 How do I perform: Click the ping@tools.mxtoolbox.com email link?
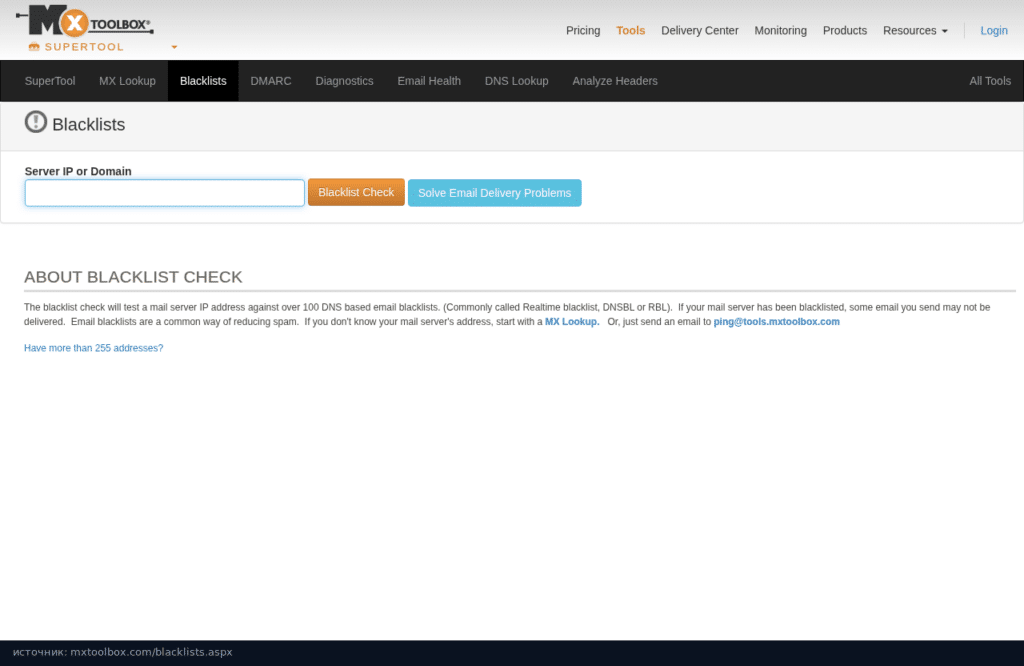tap(776, 322)
